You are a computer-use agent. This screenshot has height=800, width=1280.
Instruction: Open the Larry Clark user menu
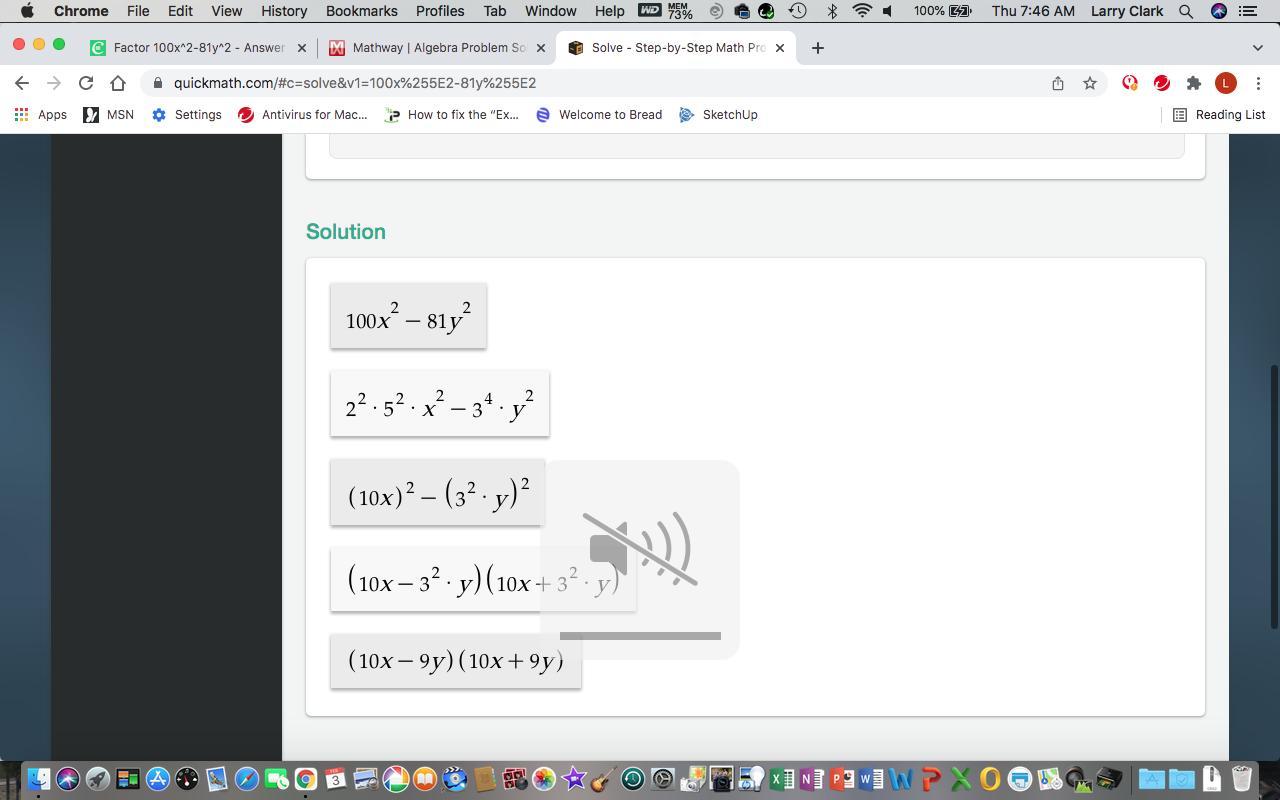1126,11
